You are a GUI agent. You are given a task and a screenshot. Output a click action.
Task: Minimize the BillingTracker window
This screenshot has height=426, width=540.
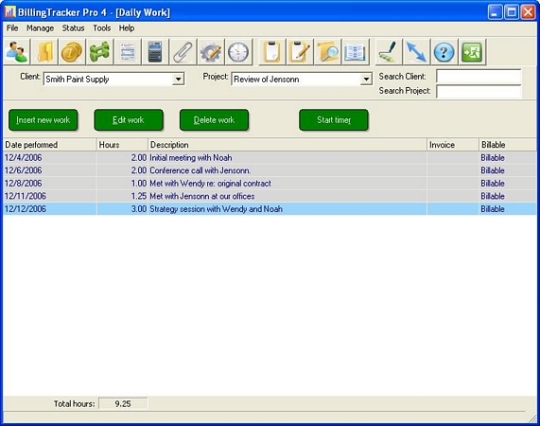click(x=495, y=12)
